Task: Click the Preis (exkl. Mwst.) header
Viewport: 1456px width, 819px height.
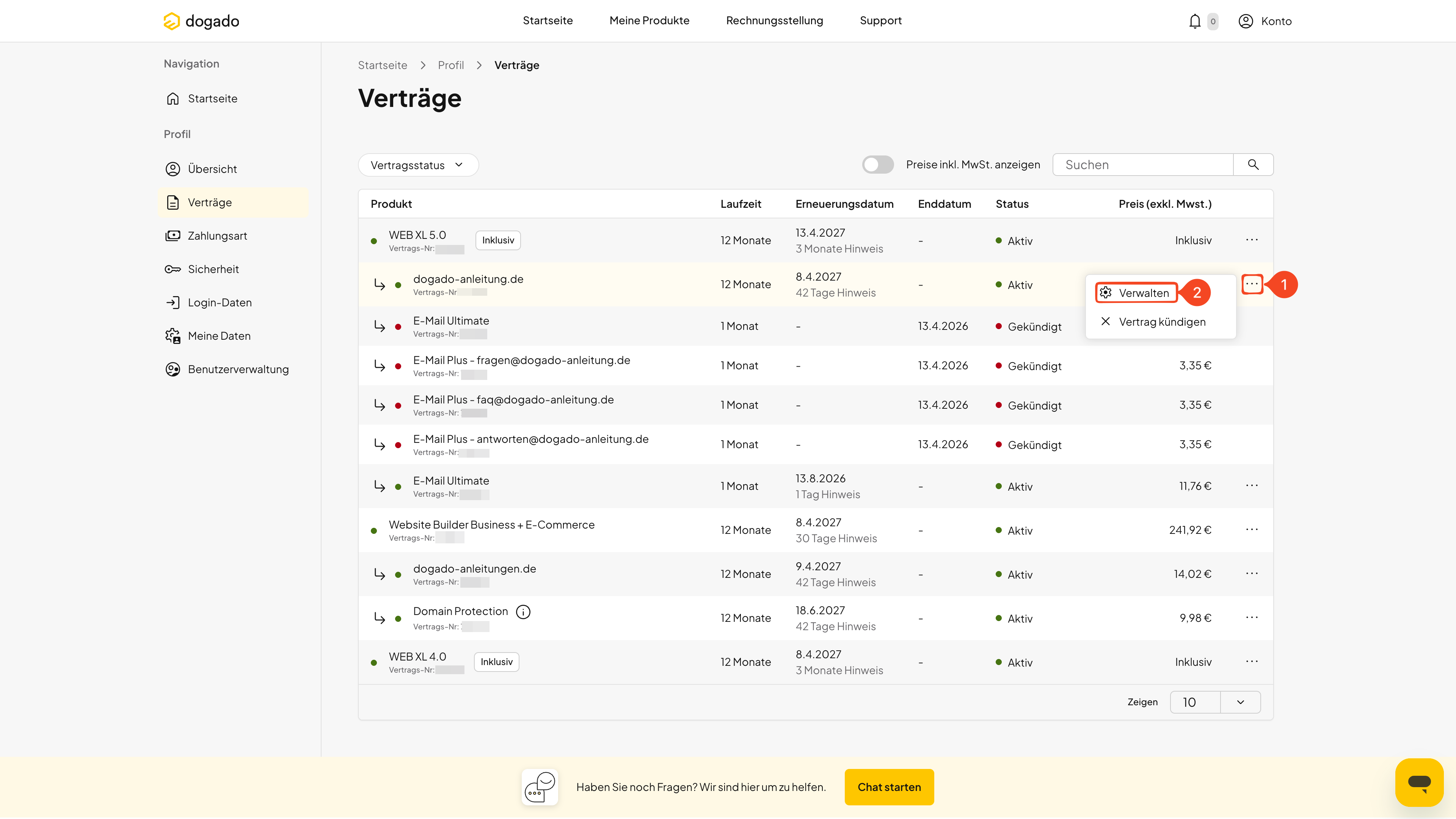Action: point(1165,204)
